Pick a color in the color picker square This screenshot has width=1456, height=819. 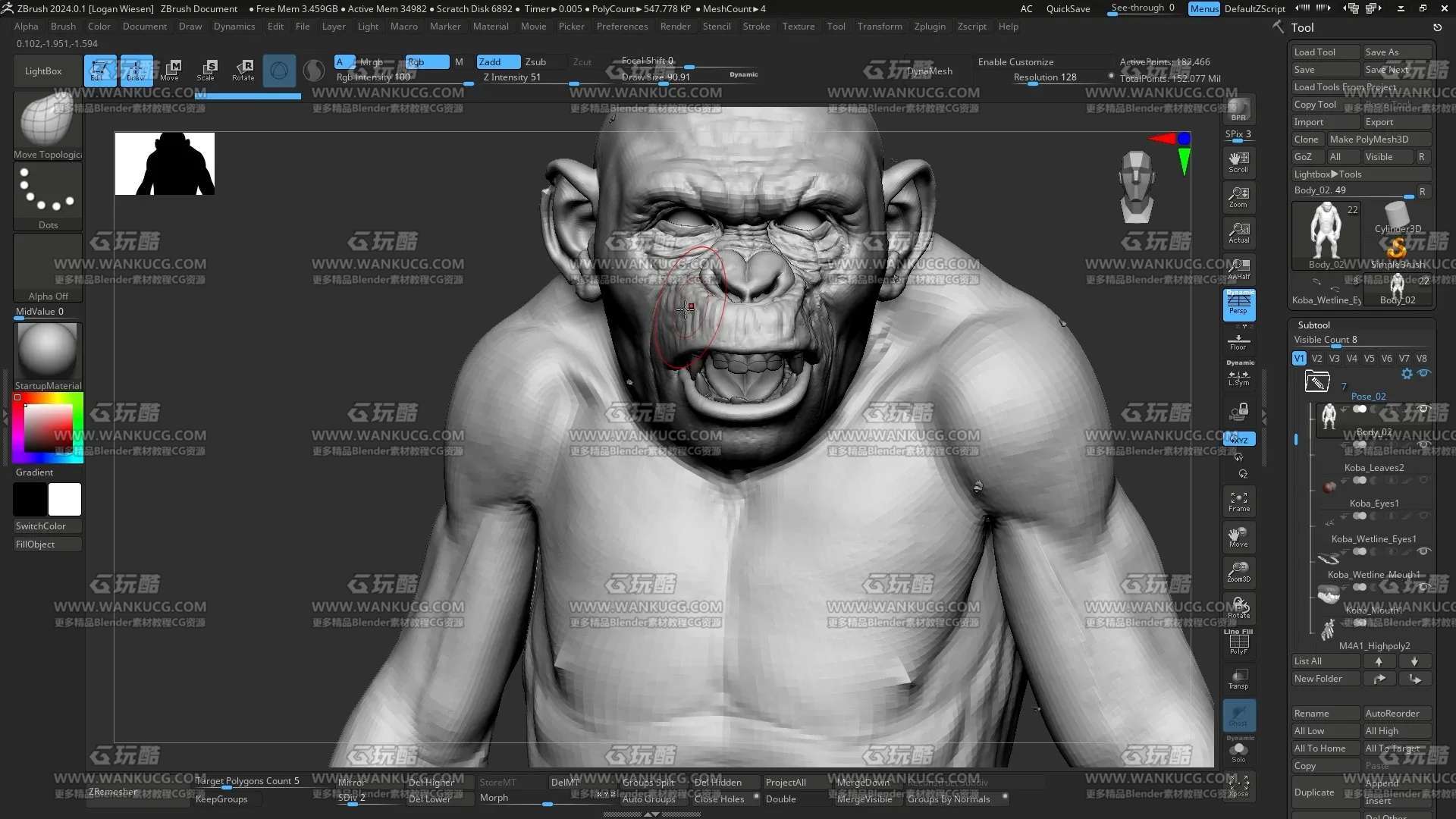tap(48, 428)
